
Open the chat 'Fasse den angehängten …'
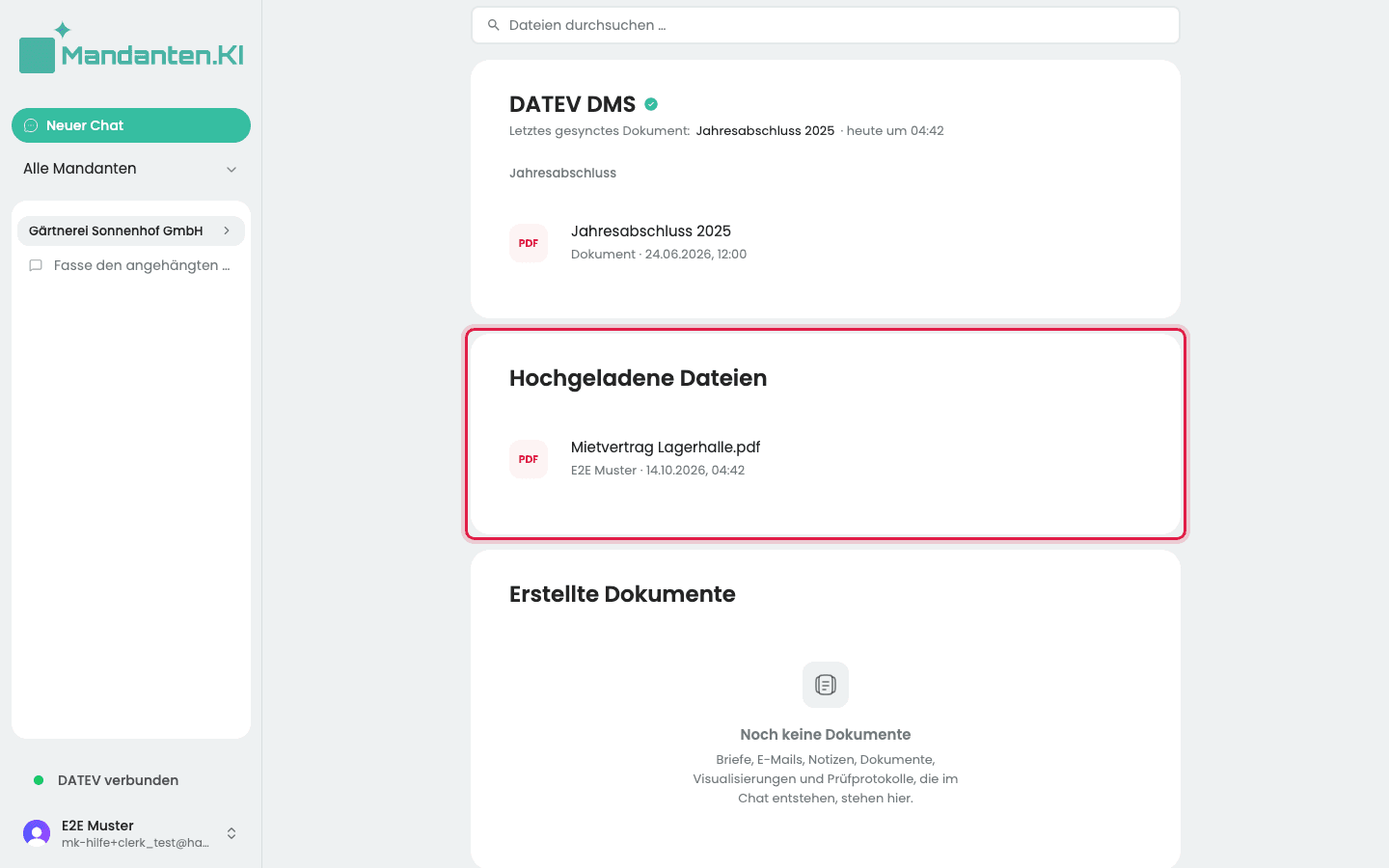[x=131, y=265]
